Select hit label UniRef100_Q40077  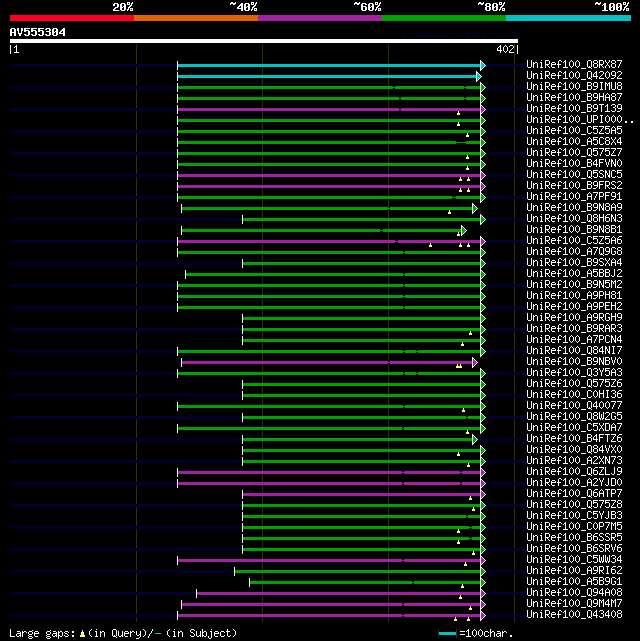click(x=574, y=406)
